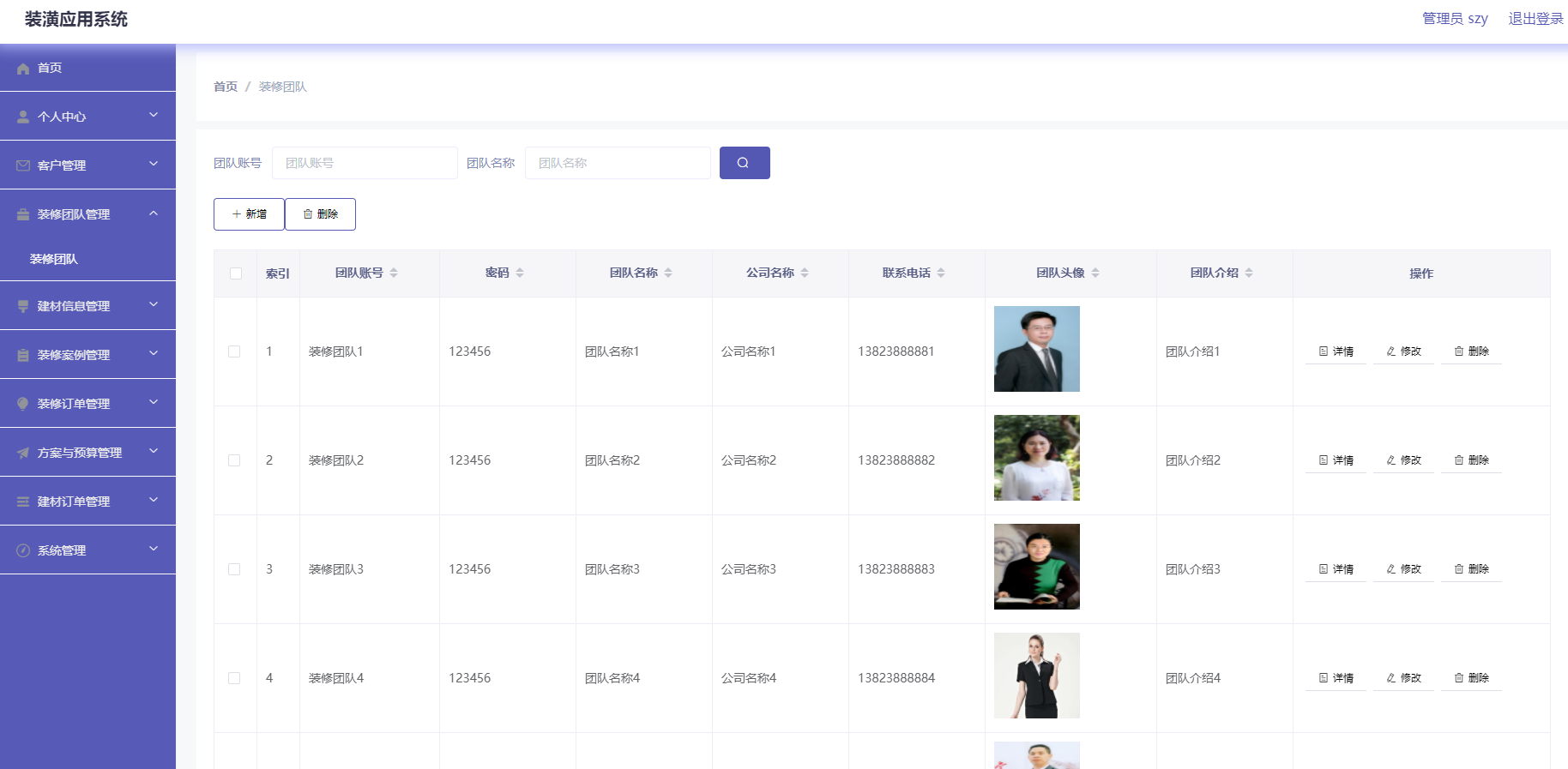Expand the 装修订单管理 chevron
1568x769 pixels.
click(154, 402)
